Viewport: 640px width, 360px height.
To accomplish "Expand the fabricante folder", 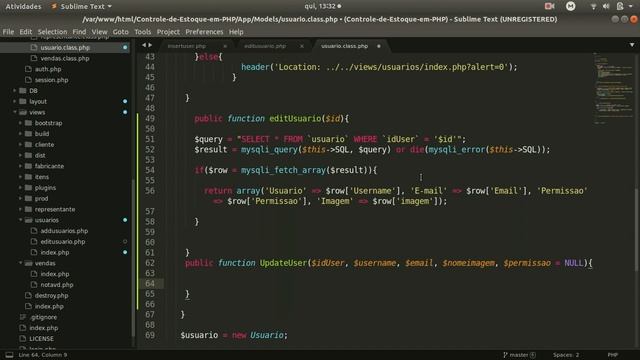I will (x=20, y=166).
